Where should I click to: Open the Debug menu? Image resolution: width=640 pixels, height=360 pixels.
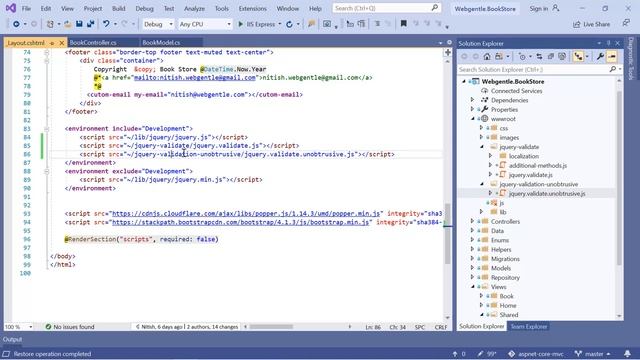tap(144, 8)
